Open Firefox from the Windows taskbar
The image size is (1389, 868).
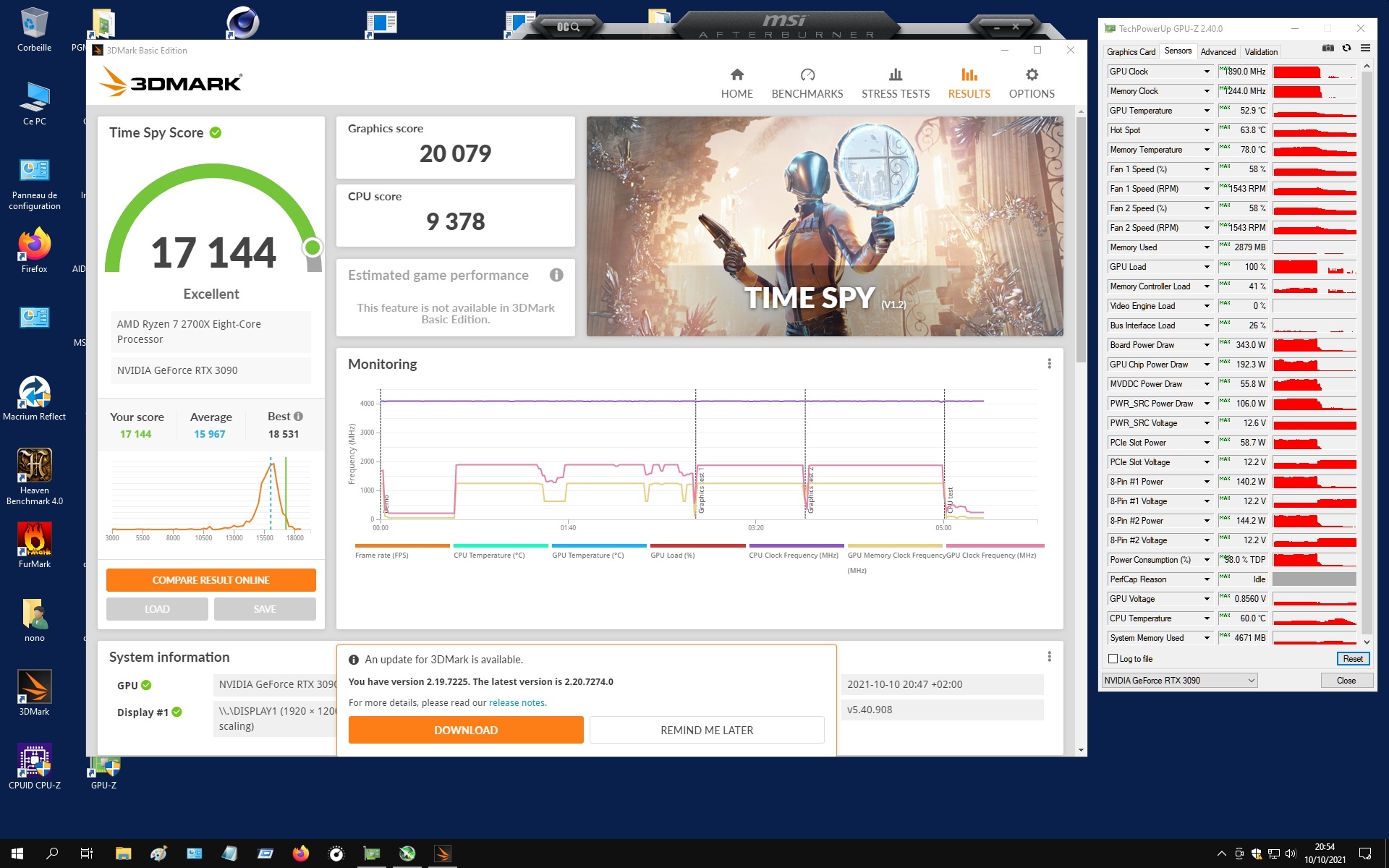(301, 854)
